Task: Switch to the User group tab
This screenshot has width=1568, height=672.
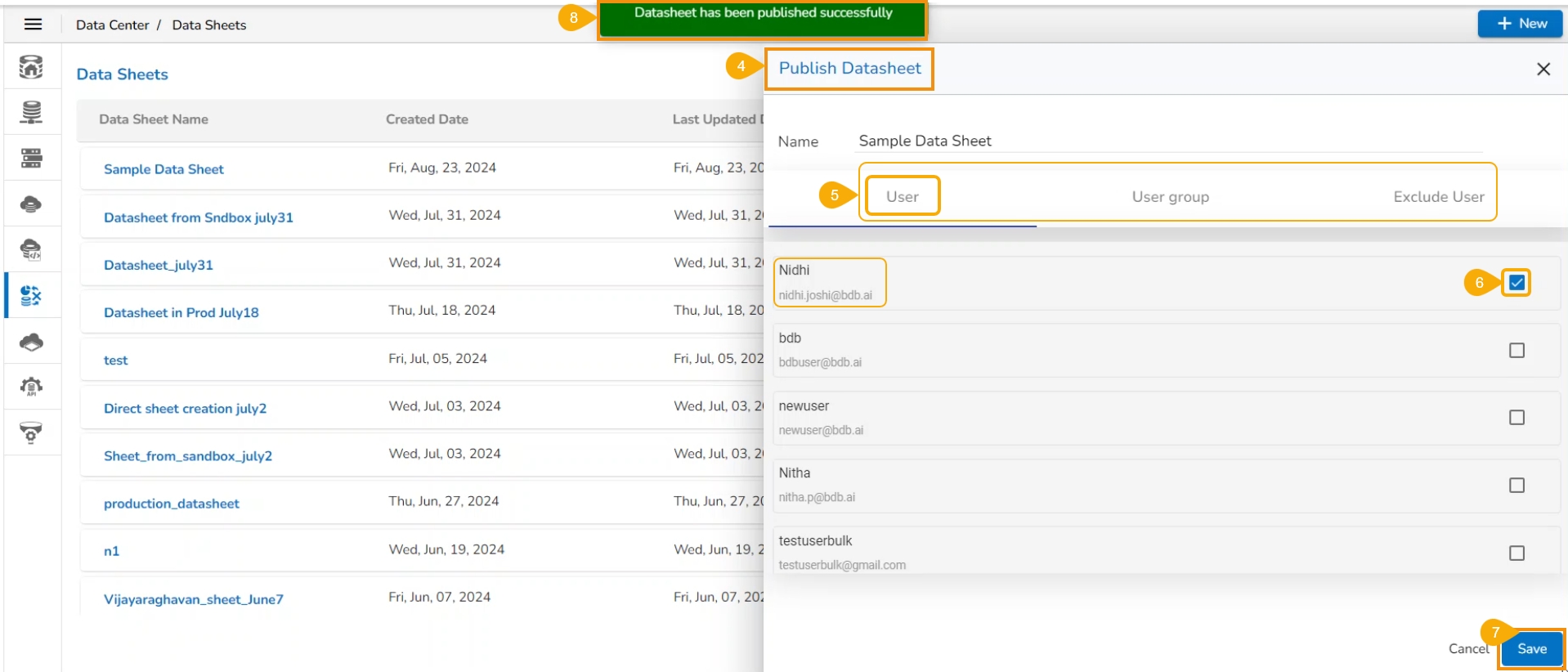Action: (1170, 197)
